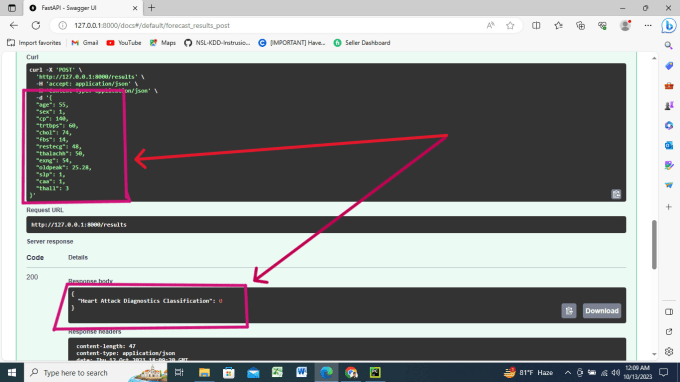This screenshot has width=680, height=382.
Task: Open Seller Dashboard bookmark
Action: [x=362, y=42]
